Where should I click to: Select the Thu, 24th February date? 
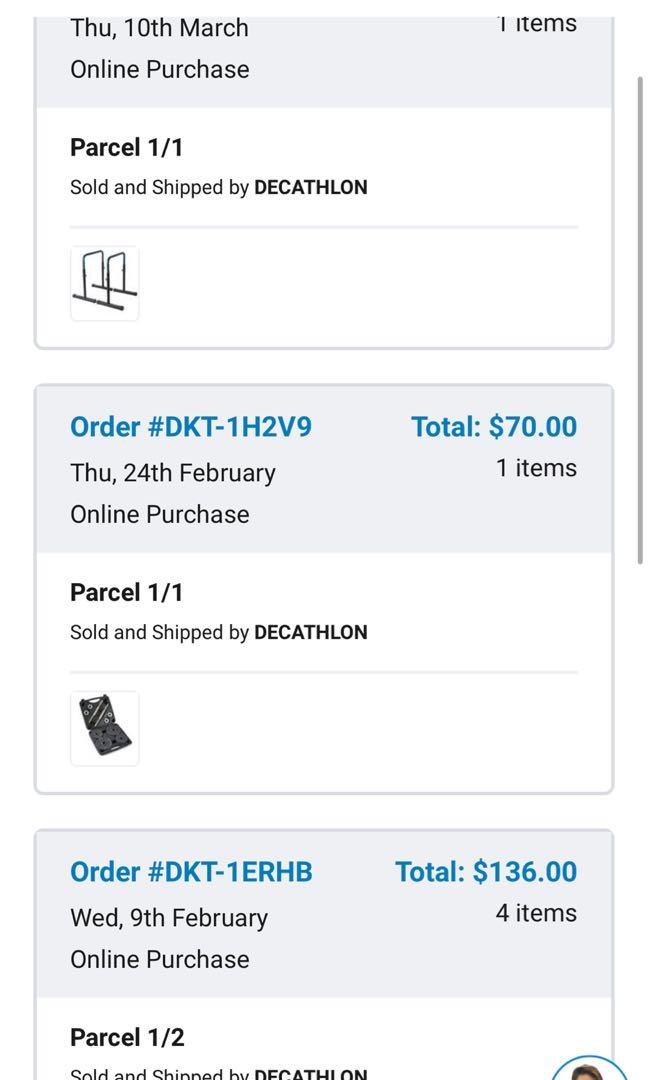tap(172, 473)
